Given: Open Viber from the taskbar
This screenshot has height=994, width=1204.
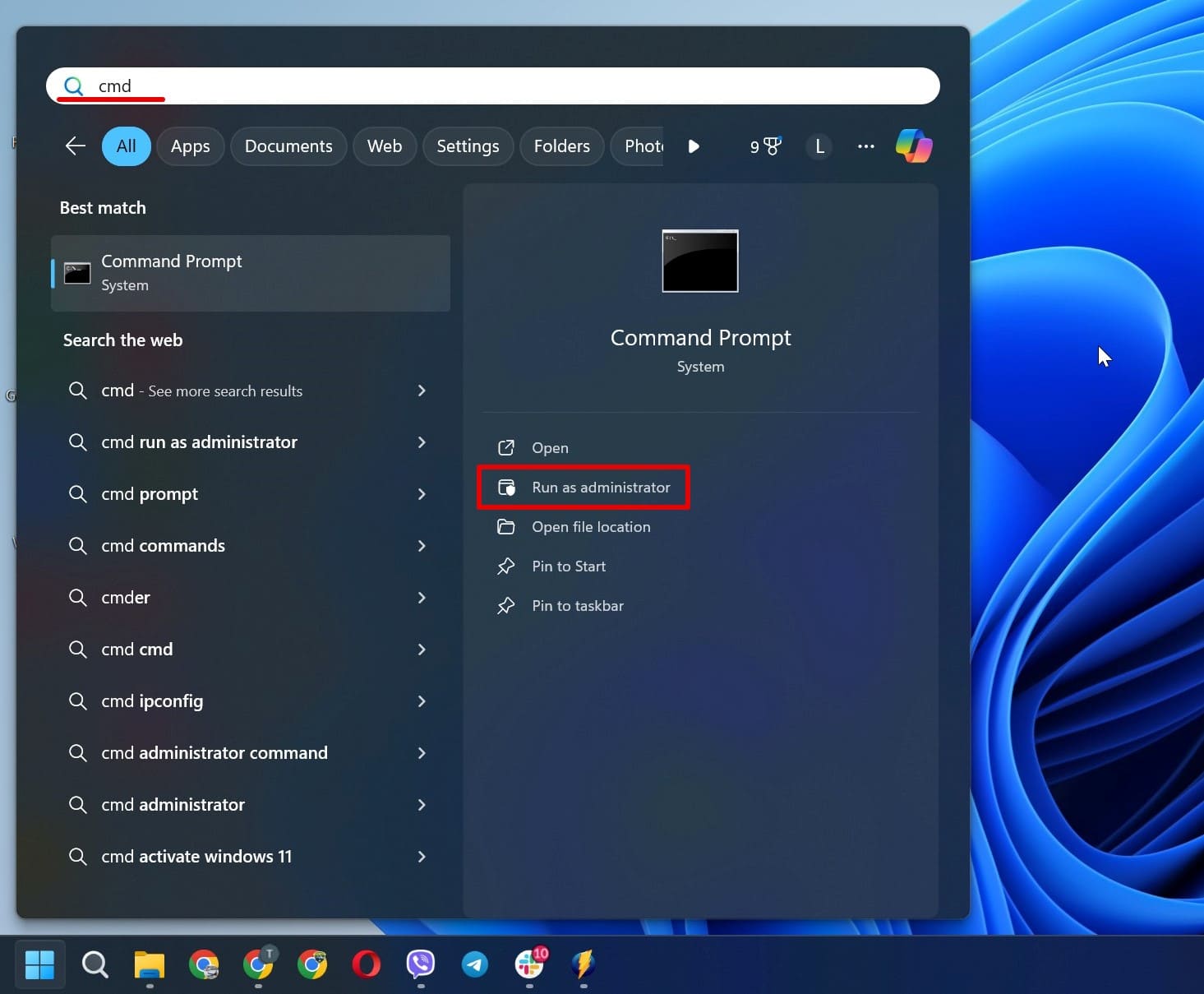Looking at the screenshot, I should 420,965.
